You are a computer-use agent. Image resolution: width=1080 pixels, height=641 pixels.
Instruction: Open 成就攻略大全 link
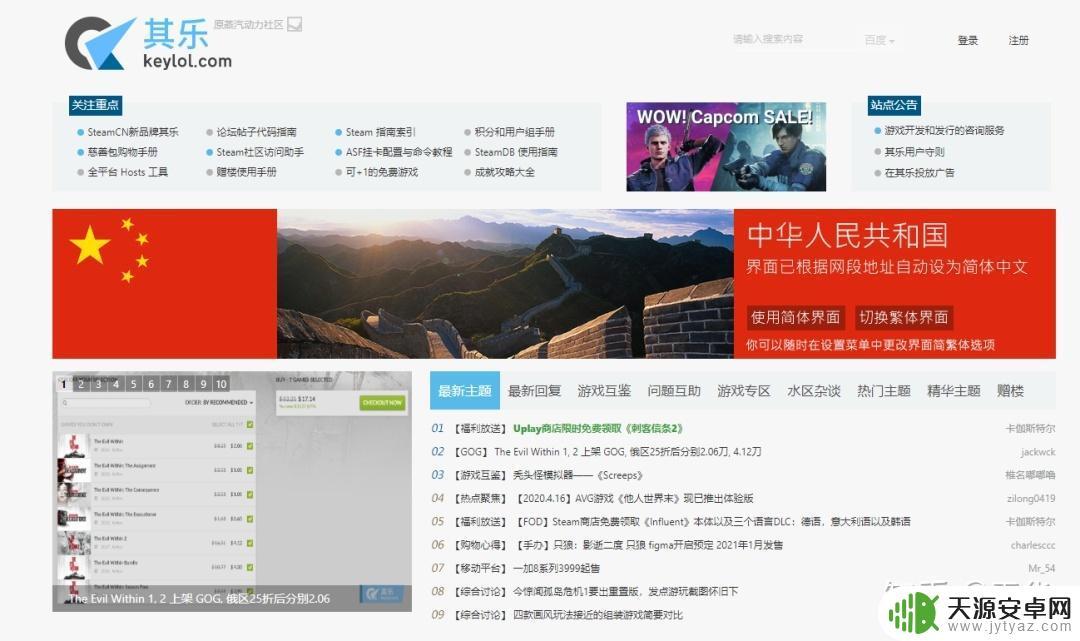[x=504, y=171]
